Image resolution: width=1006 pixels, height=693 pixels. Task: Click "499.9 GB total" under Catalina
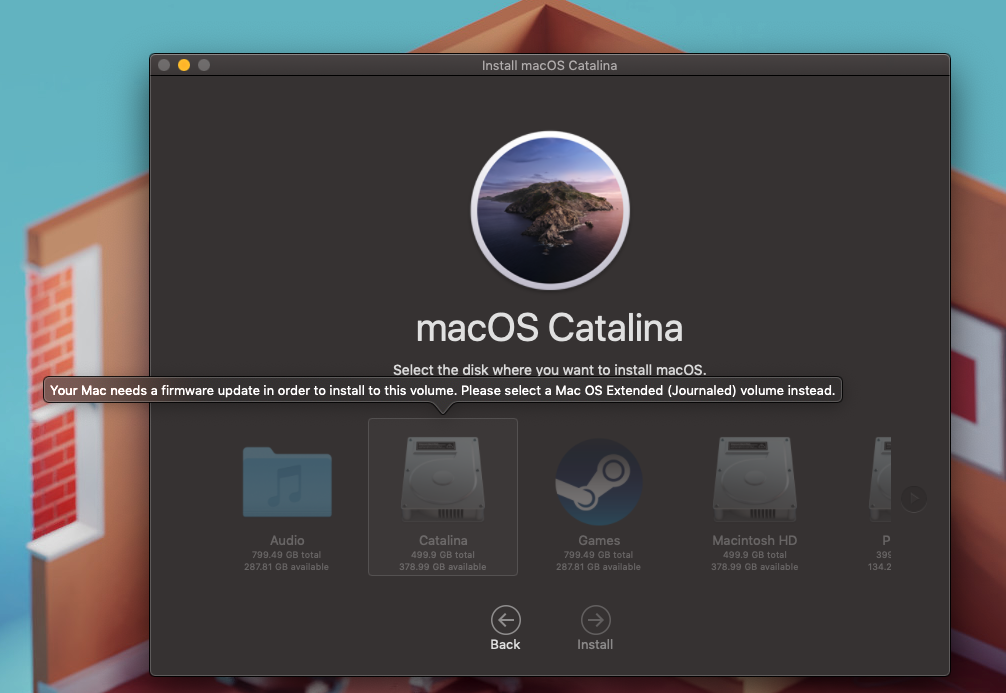pyautogui.click(x=443, y=555)
